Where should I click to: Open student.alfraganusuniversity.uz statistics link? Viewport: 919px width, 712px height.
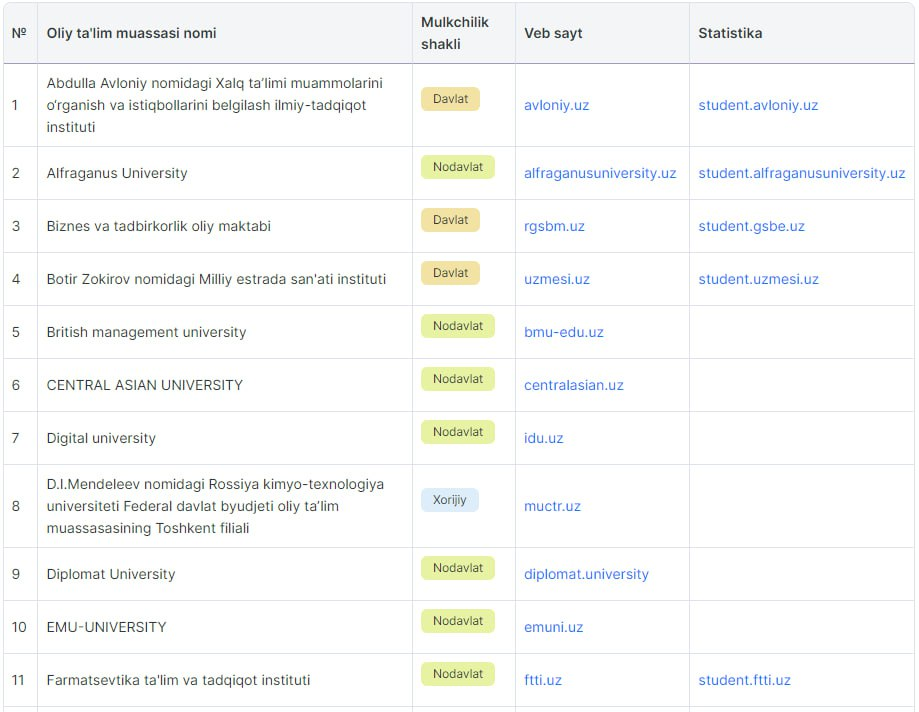coord(801,173)
